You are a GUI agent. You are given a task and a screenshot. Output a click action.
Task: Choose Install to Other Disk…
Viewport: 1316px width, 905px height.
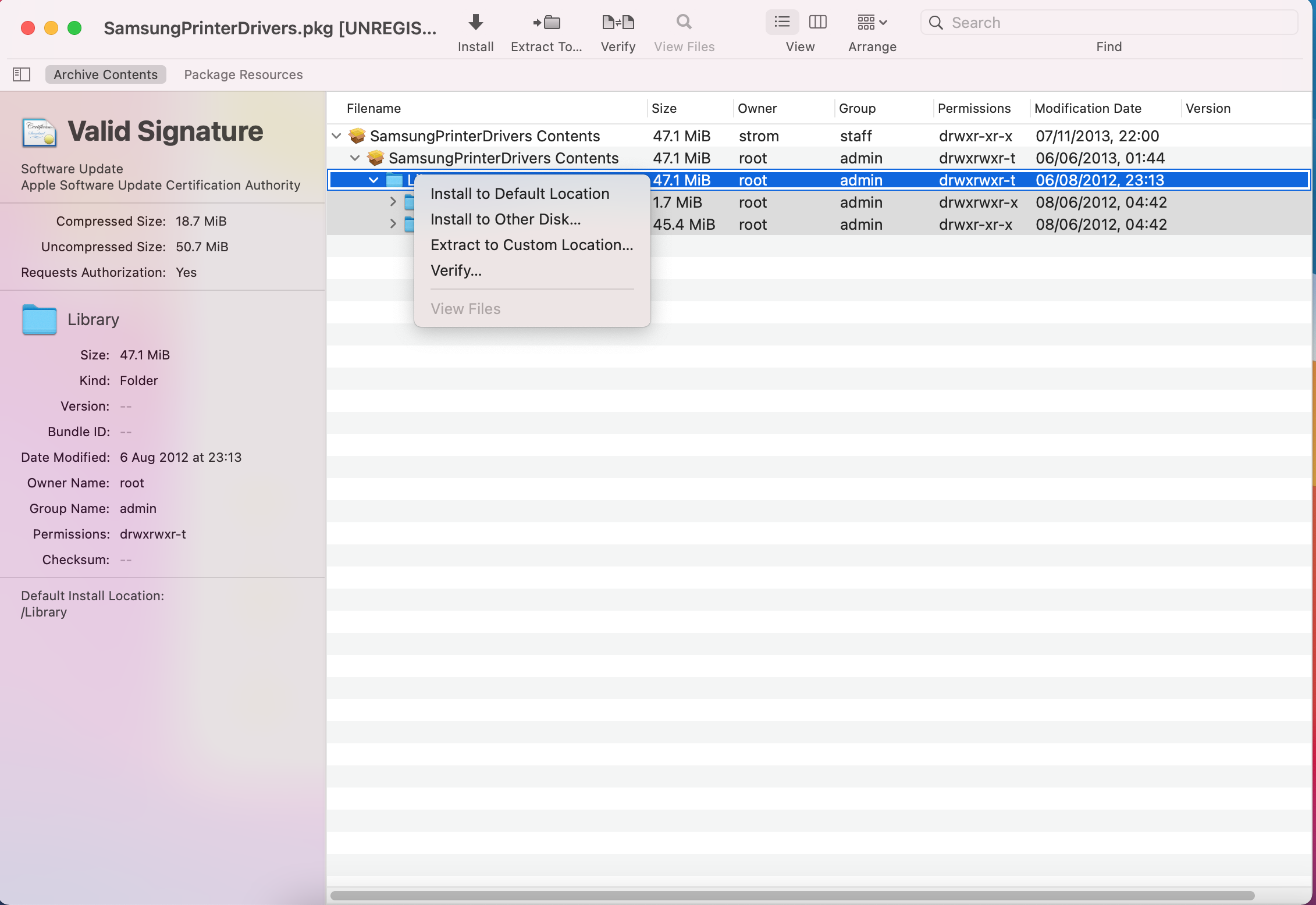(506, 219)
